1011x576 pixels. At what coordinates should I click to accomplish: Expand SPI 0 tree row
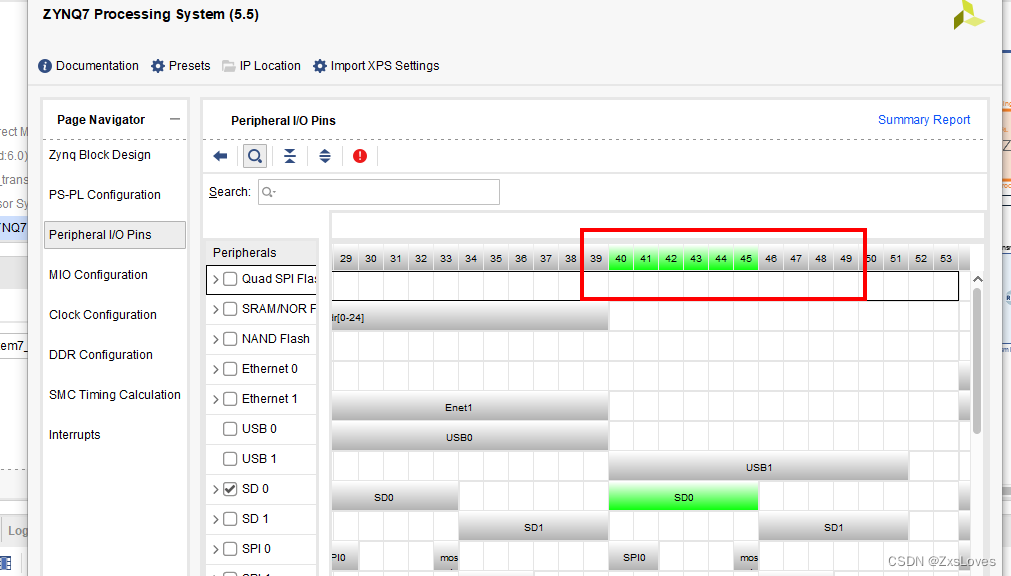[215, 550]
